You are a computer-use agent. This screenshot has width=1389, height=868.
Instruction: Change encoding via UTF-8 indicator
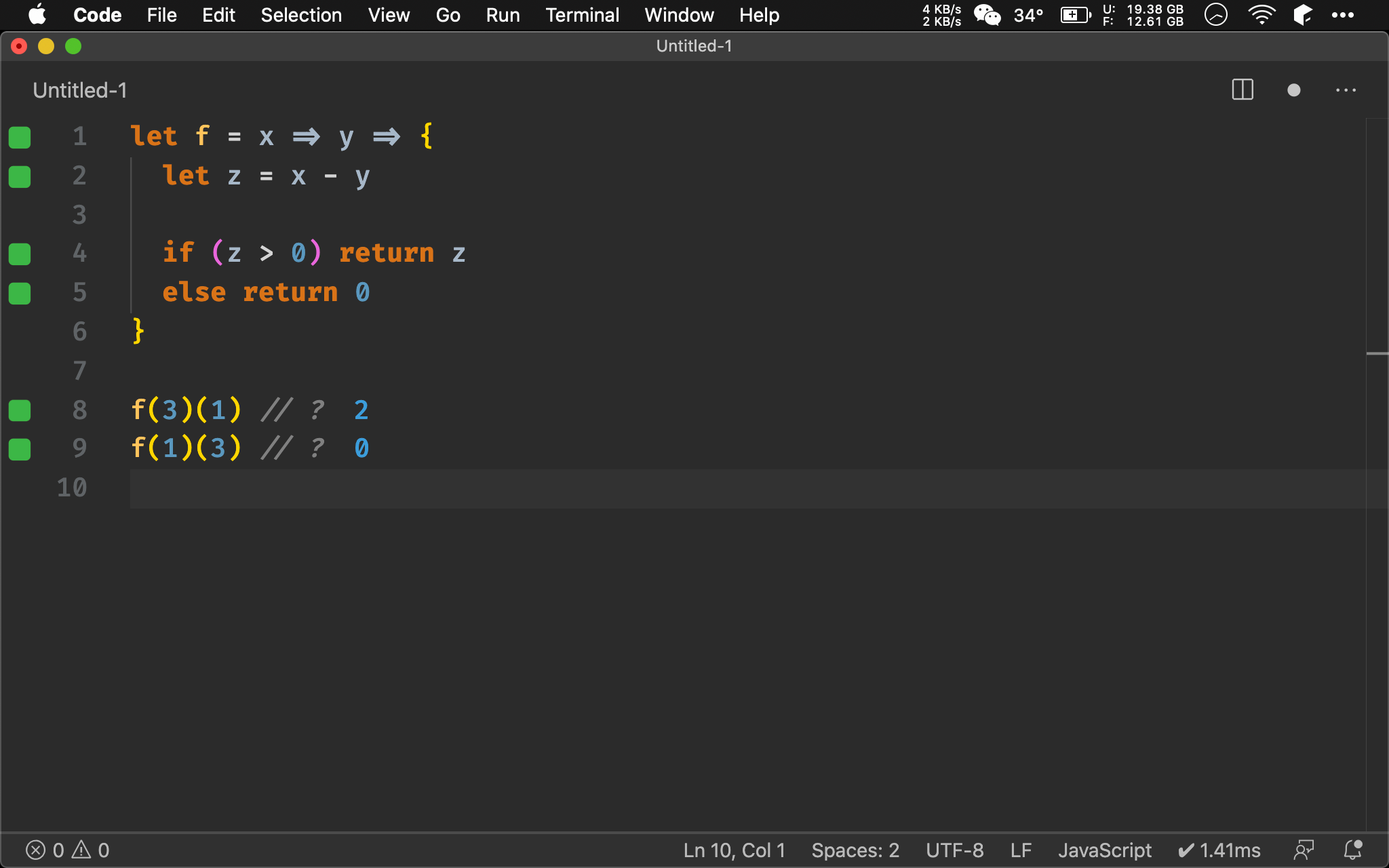point(954,850)
